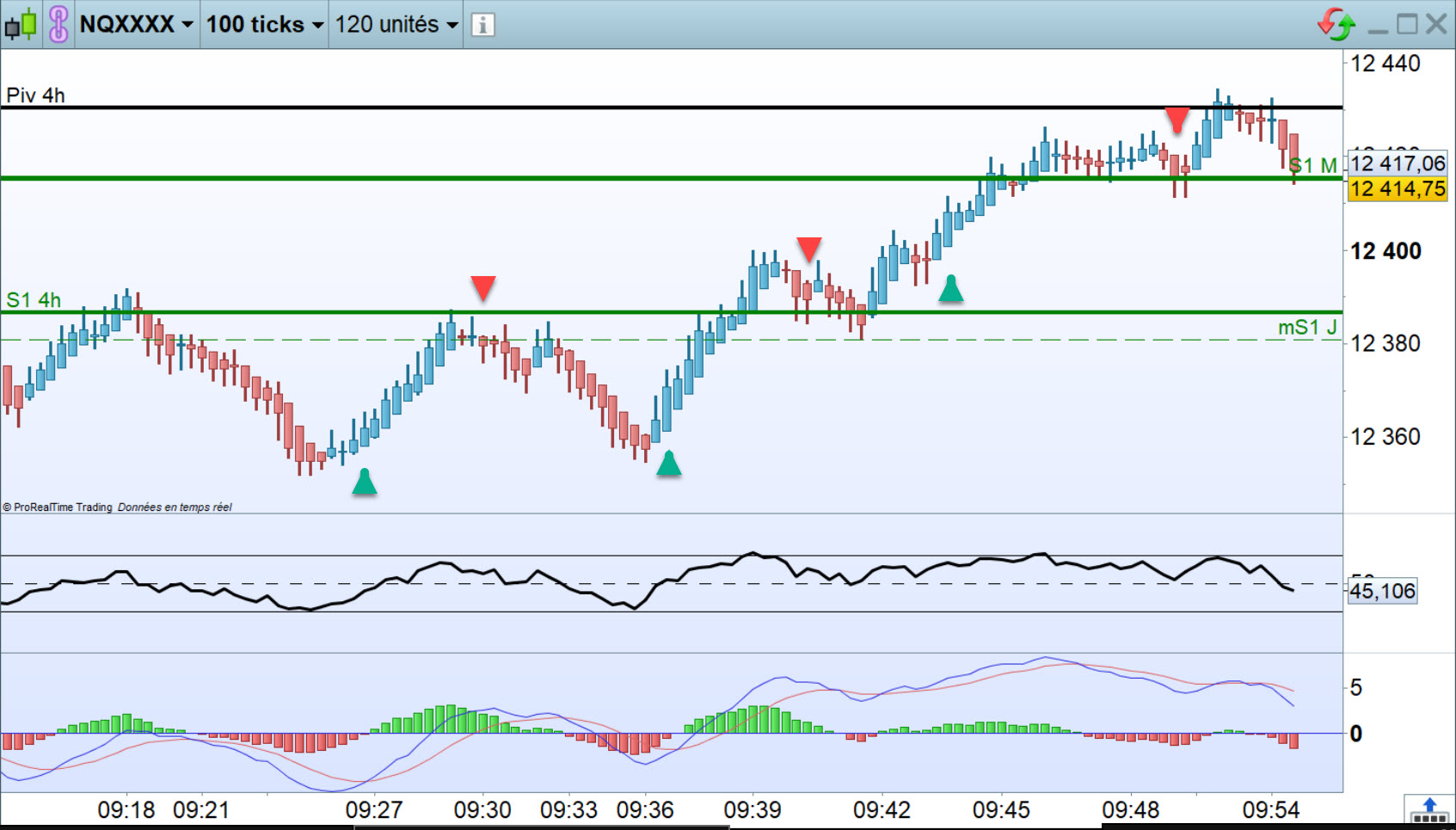Click the 45,106 oscillator value label

[x=1381, y=591]
